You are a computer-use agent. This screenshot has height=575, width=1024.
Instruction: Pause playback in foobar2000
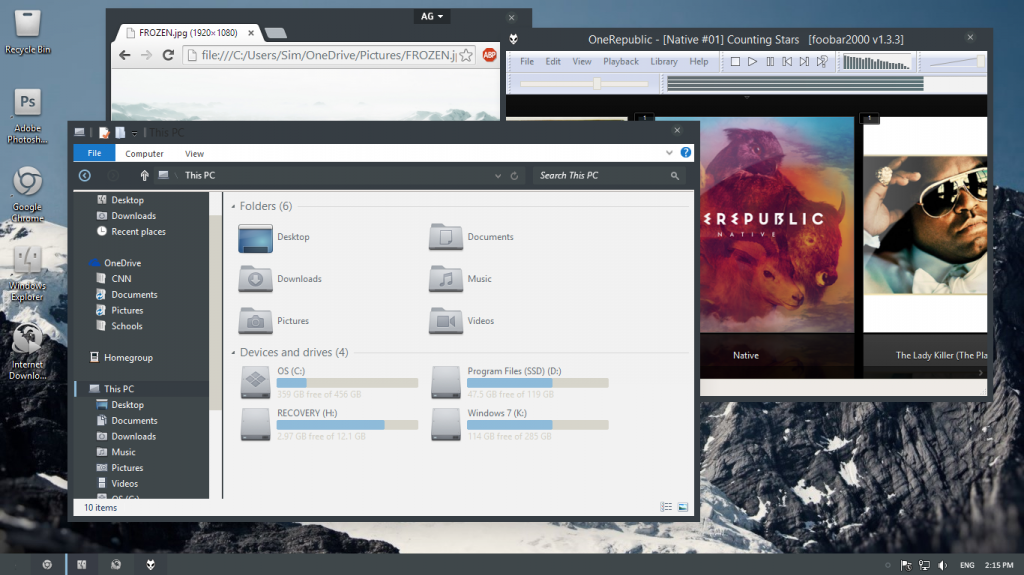(769, 62)
